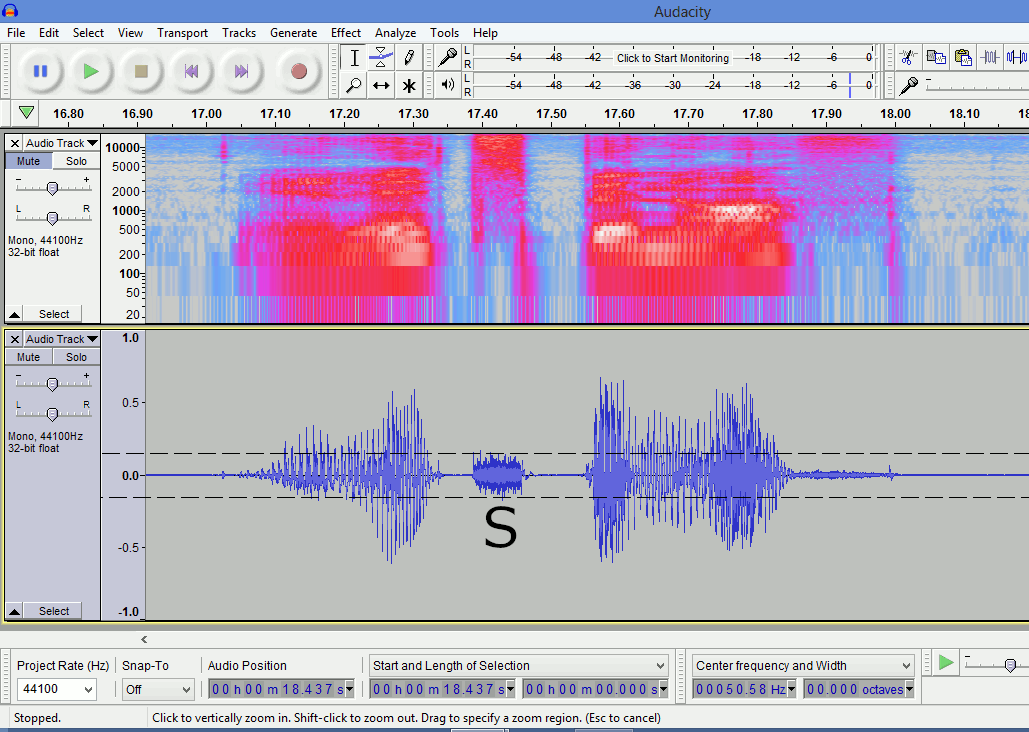The width and height of the screenshot is (1029, 732).
Task: Open Start and Length of Selection dropdown
Action: coord(518,666)
